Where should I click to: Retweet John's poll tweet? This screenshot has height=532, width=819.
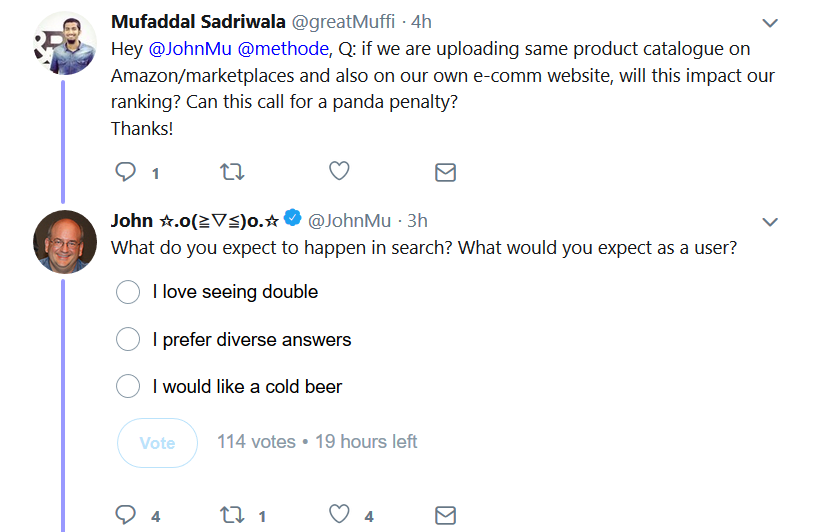(232, 515)
